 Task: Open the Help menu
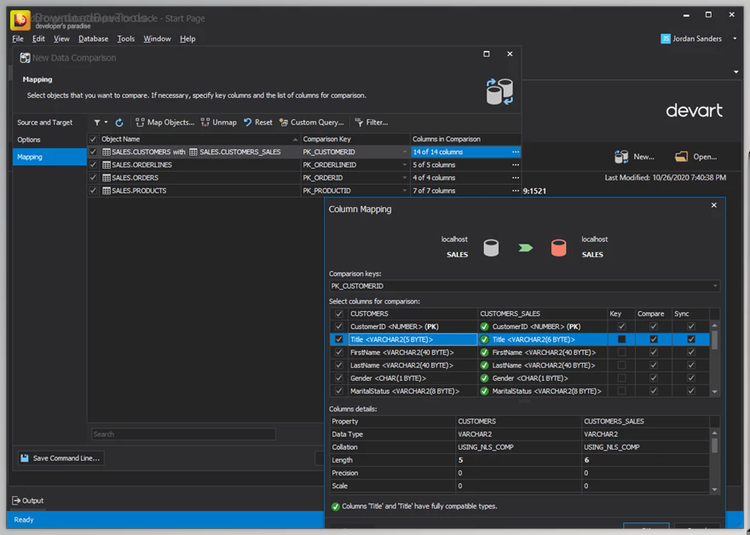tap(188, 39)
